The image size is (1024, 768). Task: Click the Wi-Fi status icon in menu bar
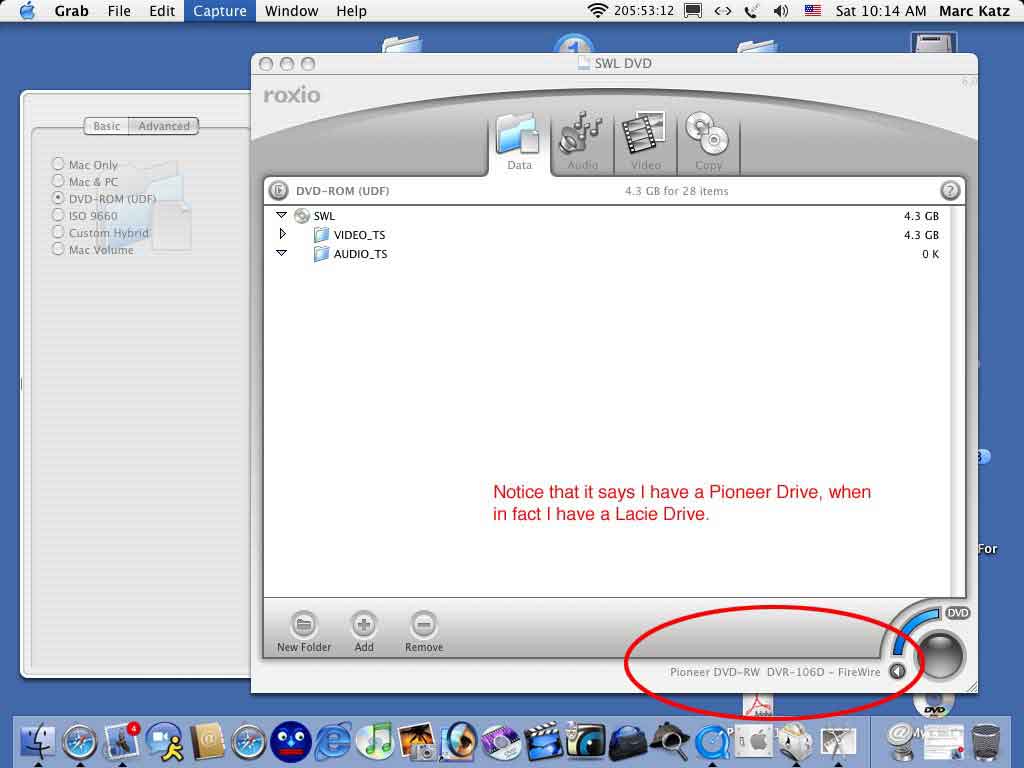coord(597,10)
